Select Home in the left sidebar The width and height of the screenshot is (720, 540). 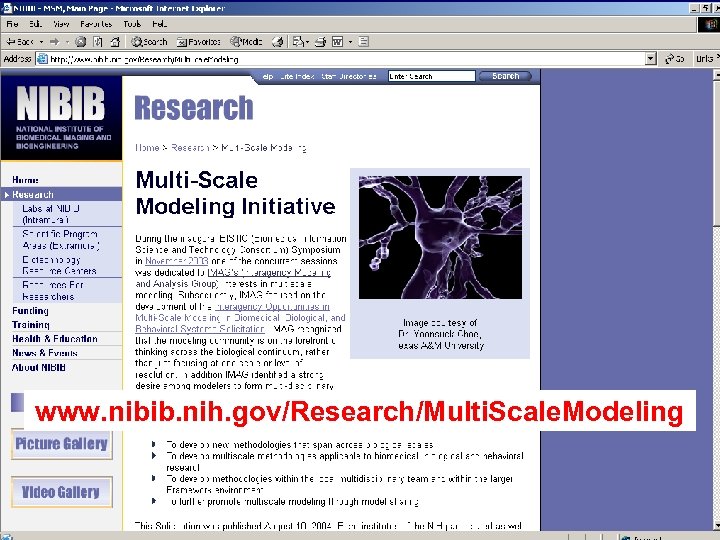tap(25, 180)
